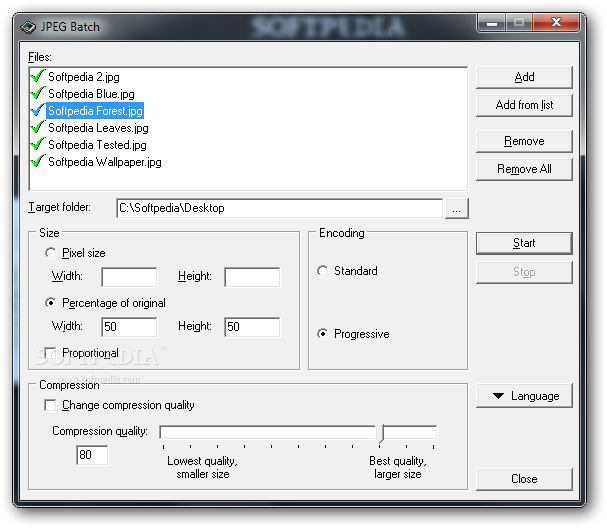
Task: Select Percentage of original option
Action: pyautogui.click(x=50, y=303)
